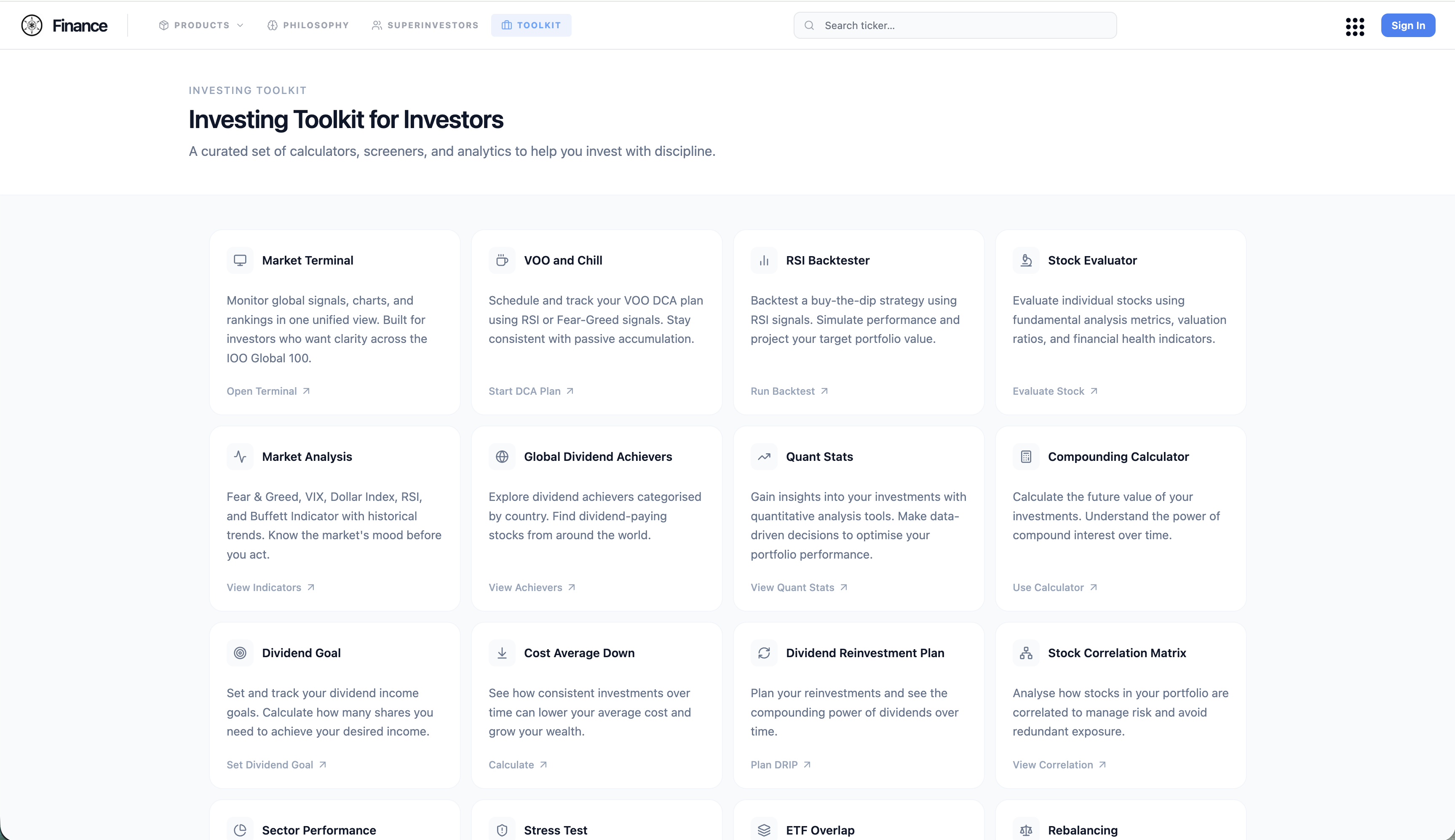The width and height of the screenshot is (1455, 840).
Task: Click the Calculate link under Cost Average Down
Action: click(517, 765)
